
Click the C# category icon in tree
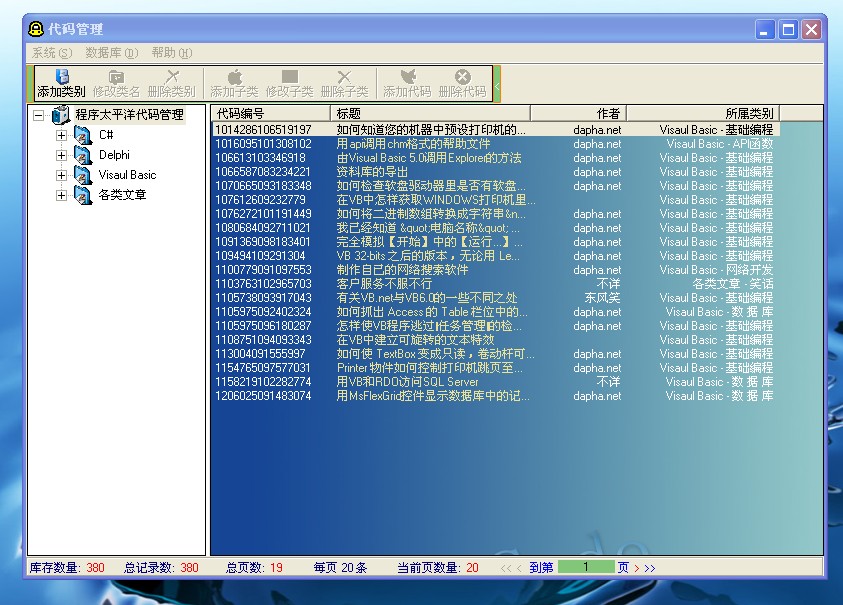point(83,135)
